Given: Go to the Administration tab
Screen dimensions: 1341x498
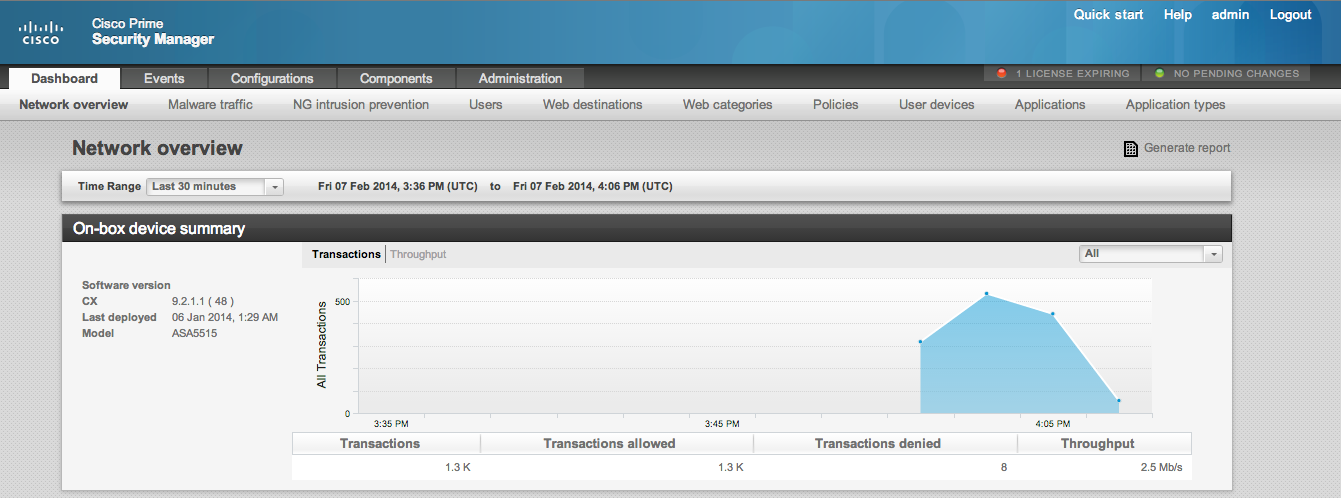Looking at the screenshot, I should (520, 79).
